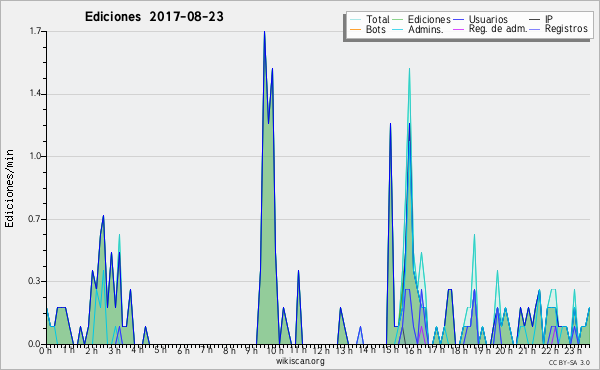Viewport: 600px width, 370px height.
Task: Click the Total legend color line
Action: [355, 20]
